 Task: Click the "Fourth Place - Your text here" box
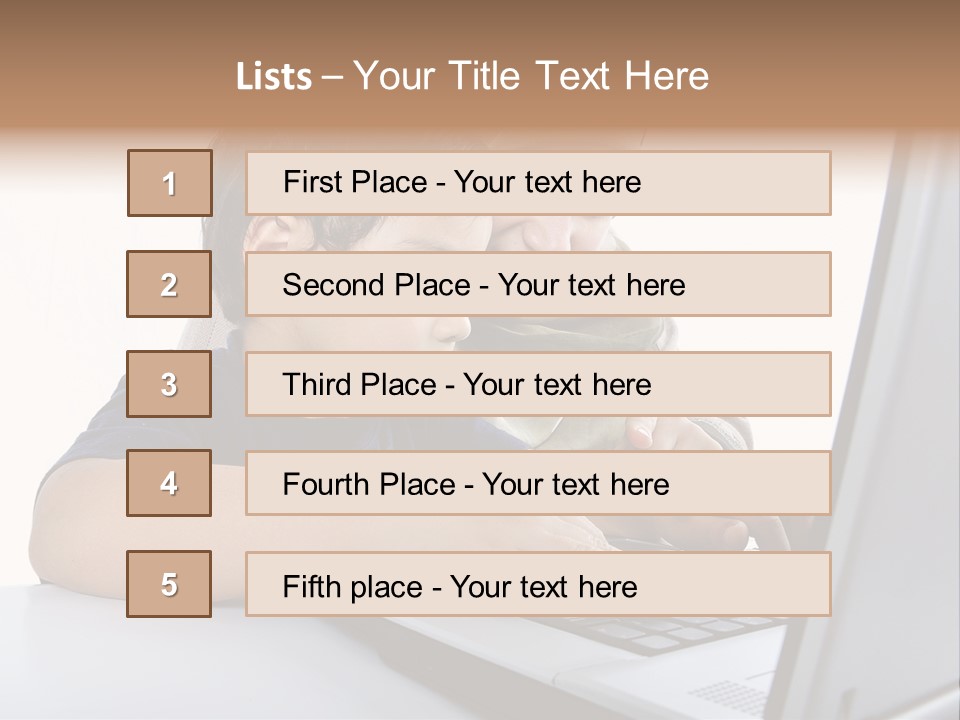(x=538, y=484)
